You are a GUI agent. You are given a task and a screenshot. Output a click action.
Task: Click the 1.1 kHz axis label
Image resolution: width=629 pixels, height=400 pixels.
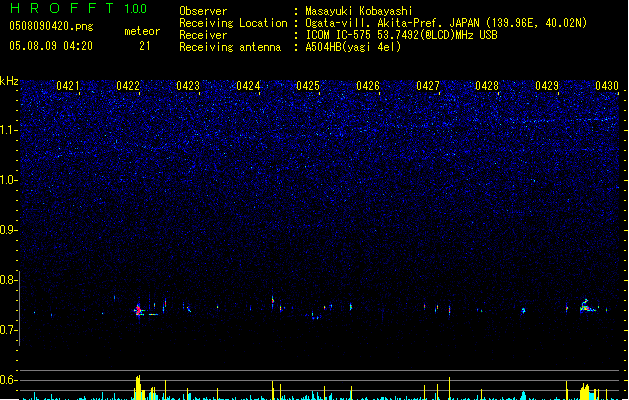click(x=9, y=130)
